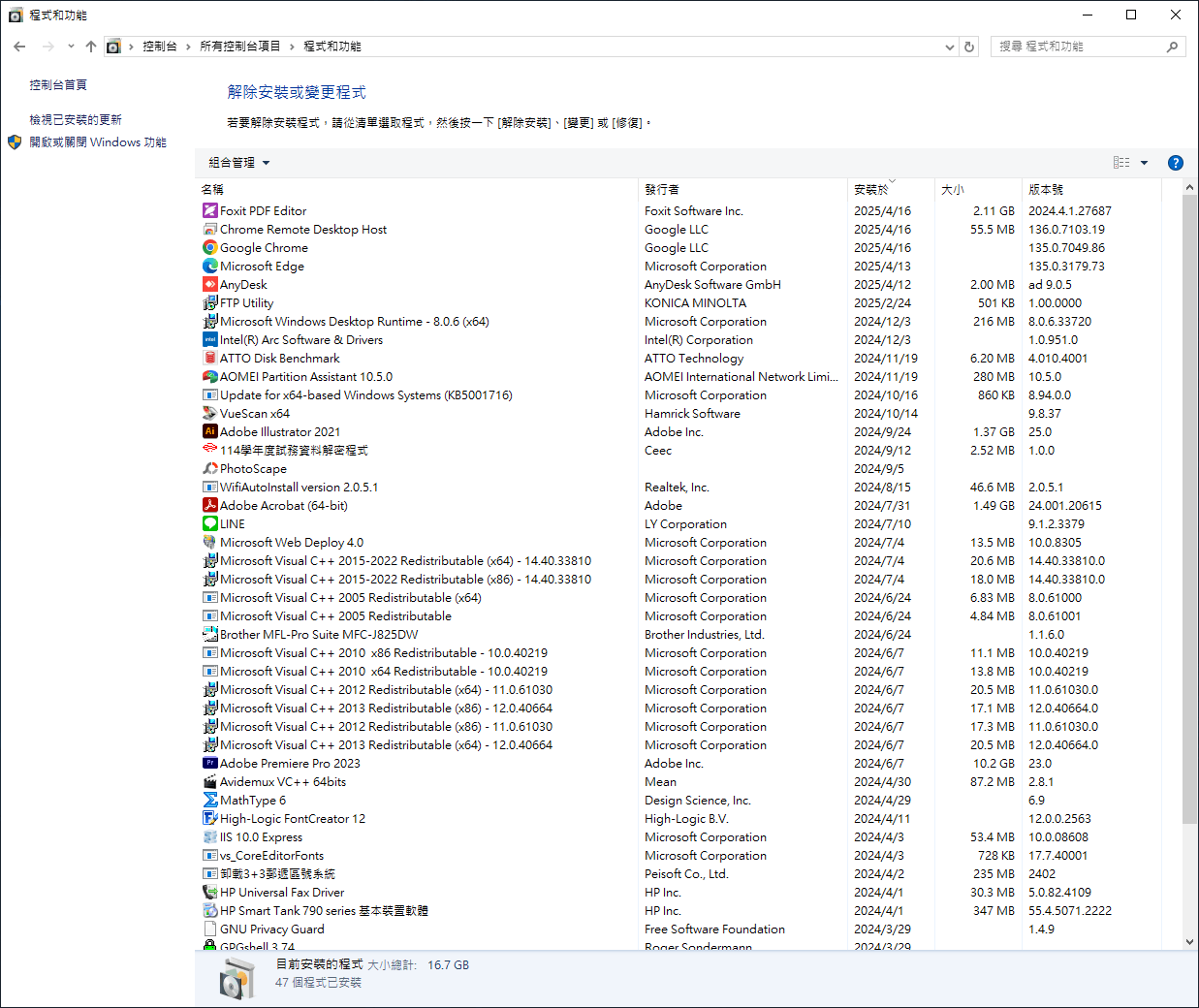1199x1008 pixels.
Task: Click the change view layout icon
Action: (x=1121, y=163)
